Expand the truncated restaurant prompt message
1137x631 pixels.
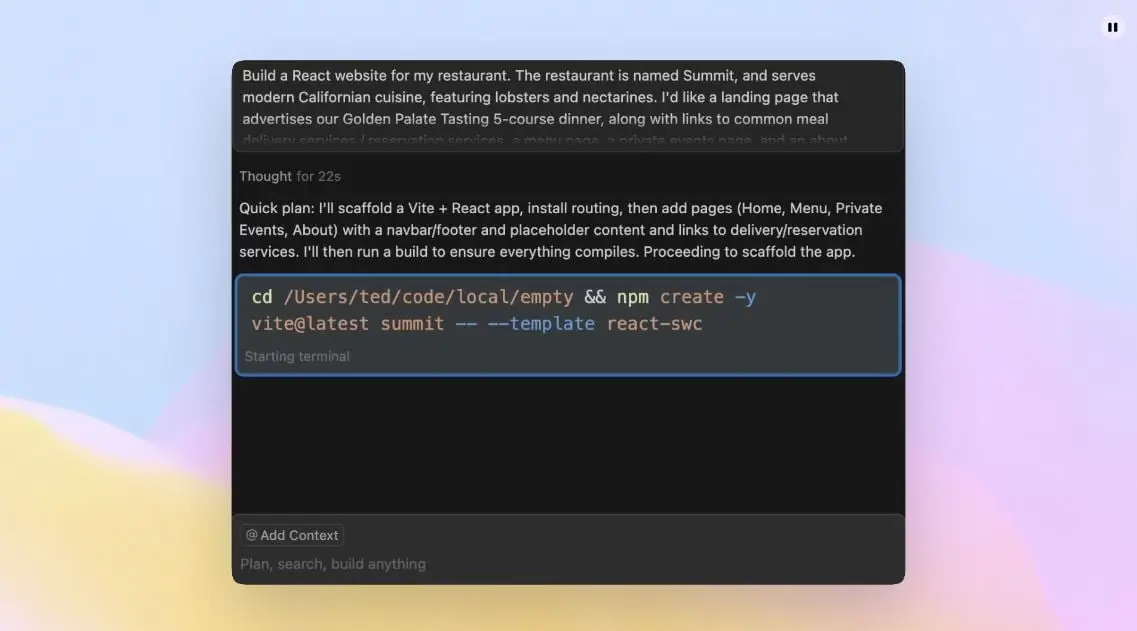568,98
